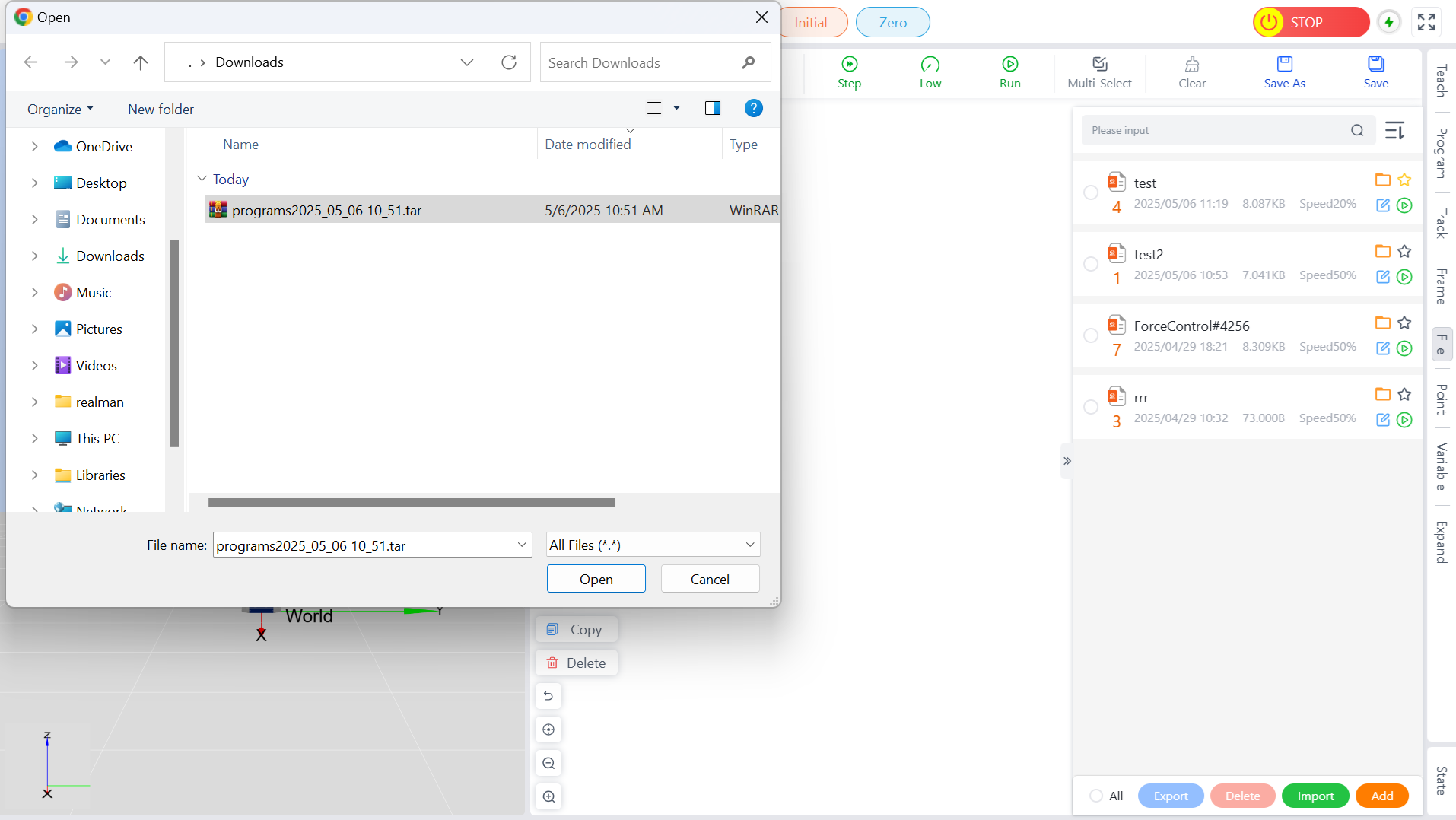Select the test program radio button

tap(1091, 192)
